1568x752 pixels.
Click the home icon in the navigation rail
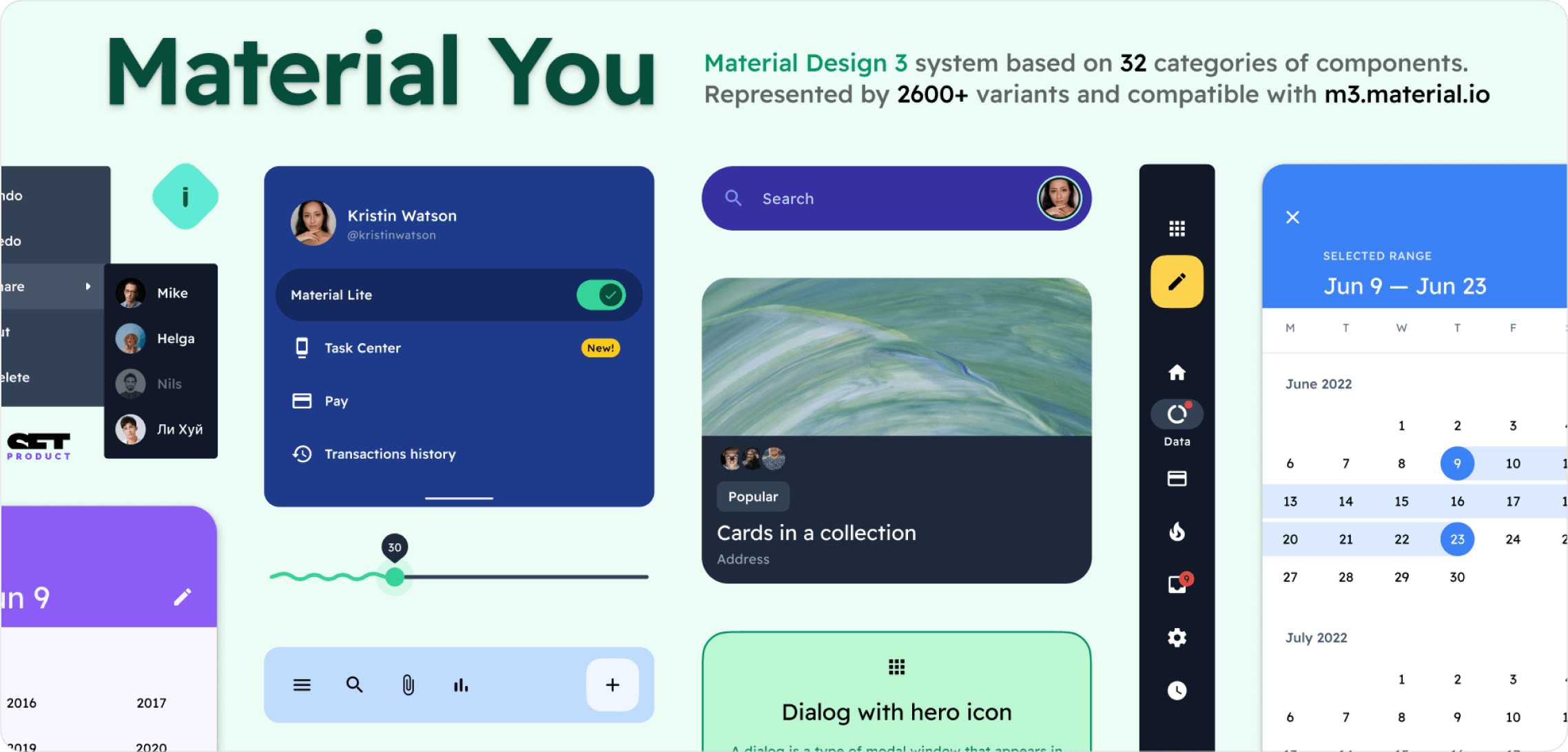pos(1176,373)
